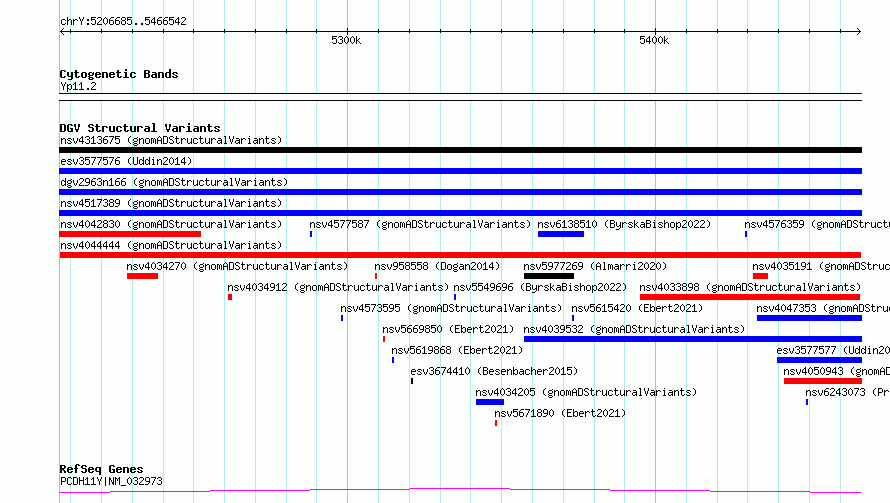Click the nsv4034270 variant label
The height and width of the screenshot is (503, 890).
237,266
